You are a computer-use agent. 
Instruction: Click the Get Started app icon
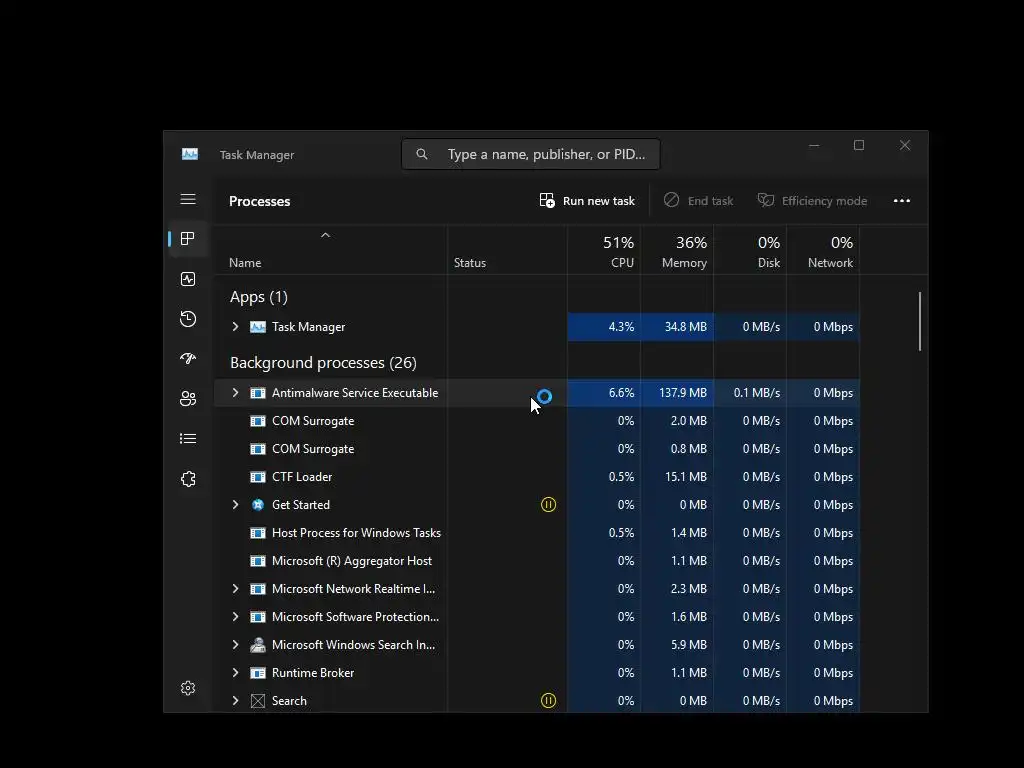click(258, 504)
